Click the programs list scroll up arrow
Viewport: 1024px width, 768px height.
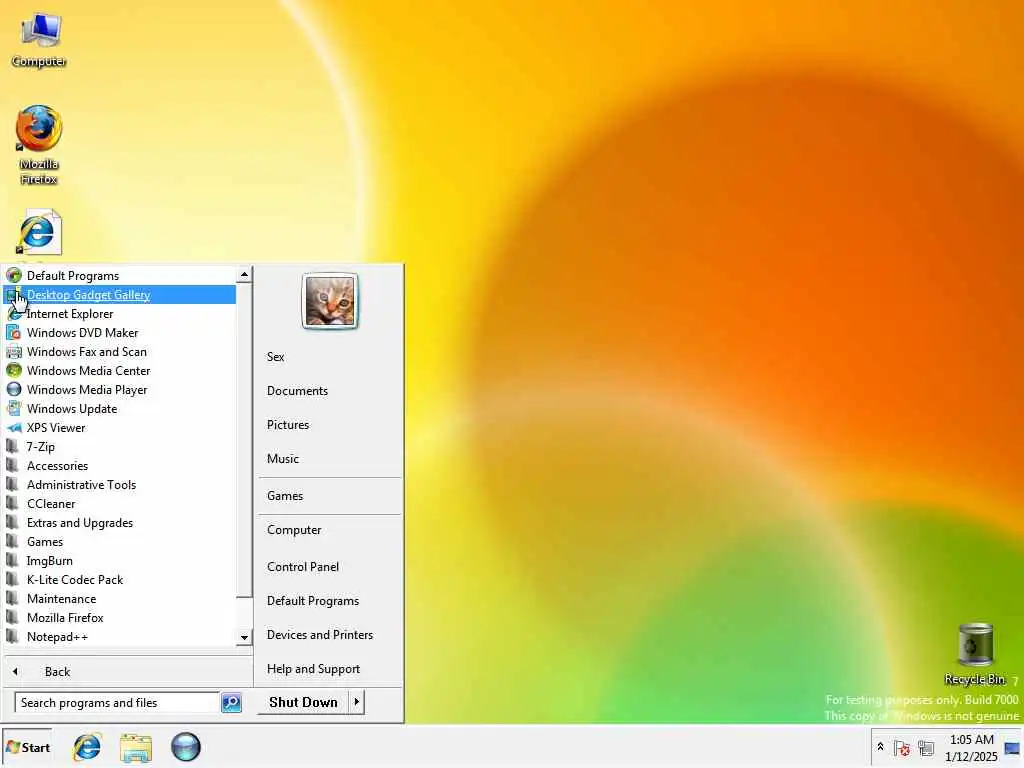(244, 274)
